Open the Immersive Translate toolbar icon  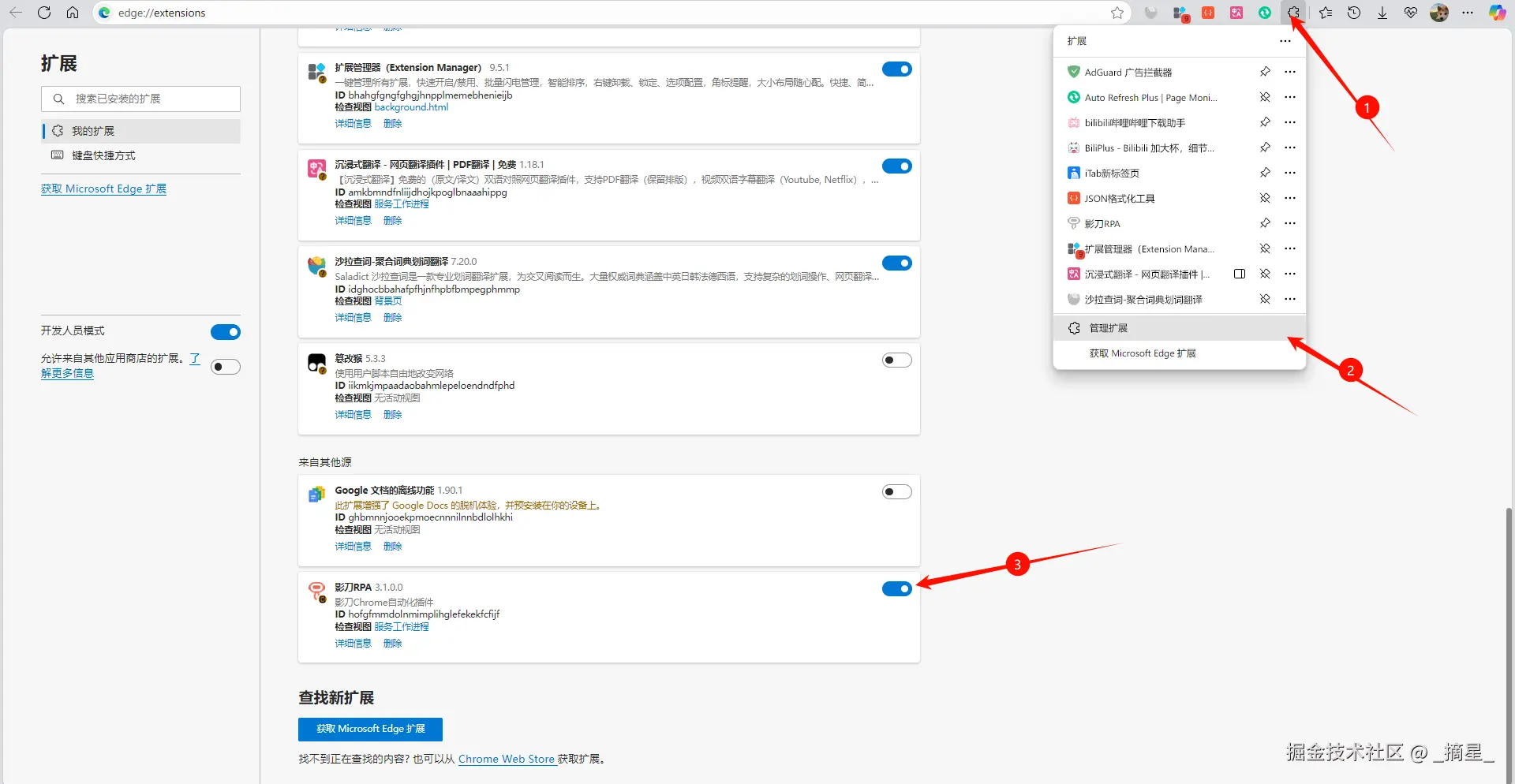click(1236, 13)
